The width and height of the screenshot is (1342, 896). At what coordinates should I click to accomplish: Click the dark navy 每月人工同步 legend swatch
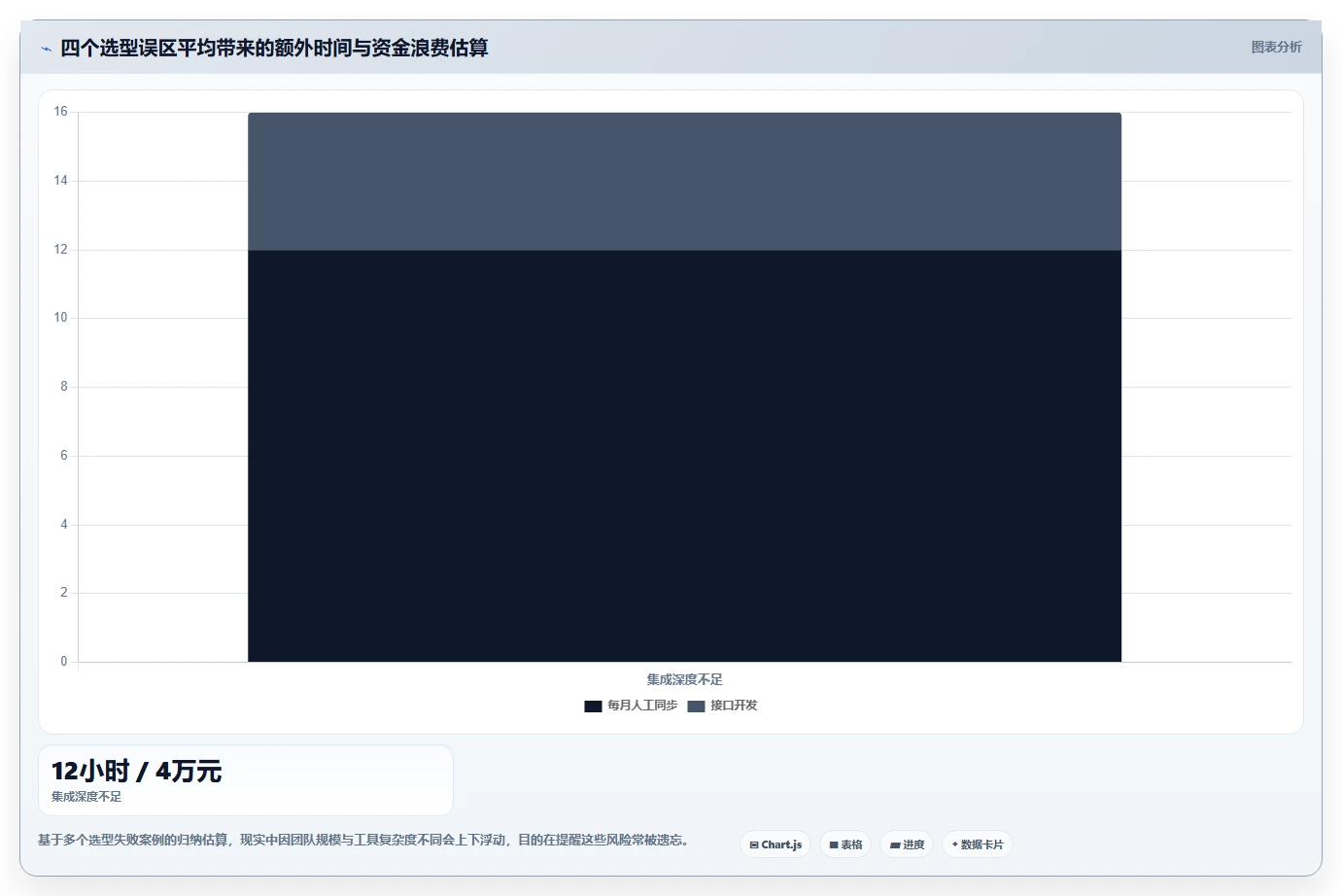pyautogui.click(x=593, y=706)
